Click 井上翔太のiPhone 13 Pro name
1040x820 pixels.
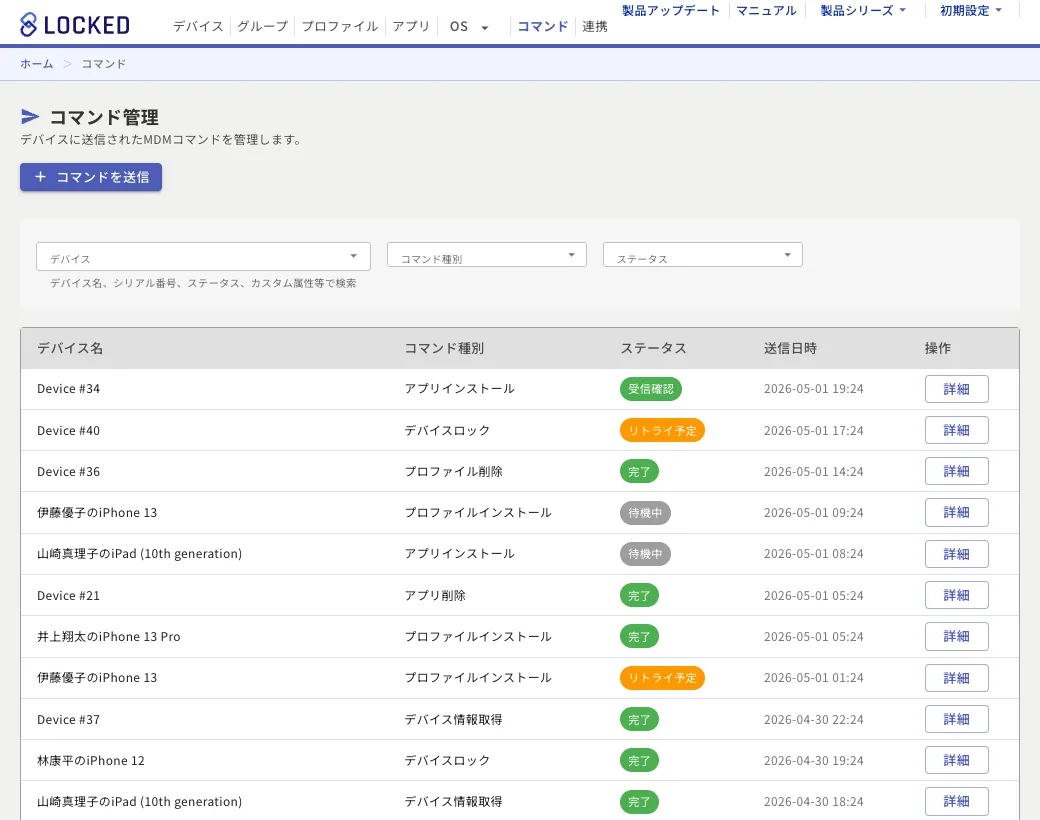click(109, 637)
